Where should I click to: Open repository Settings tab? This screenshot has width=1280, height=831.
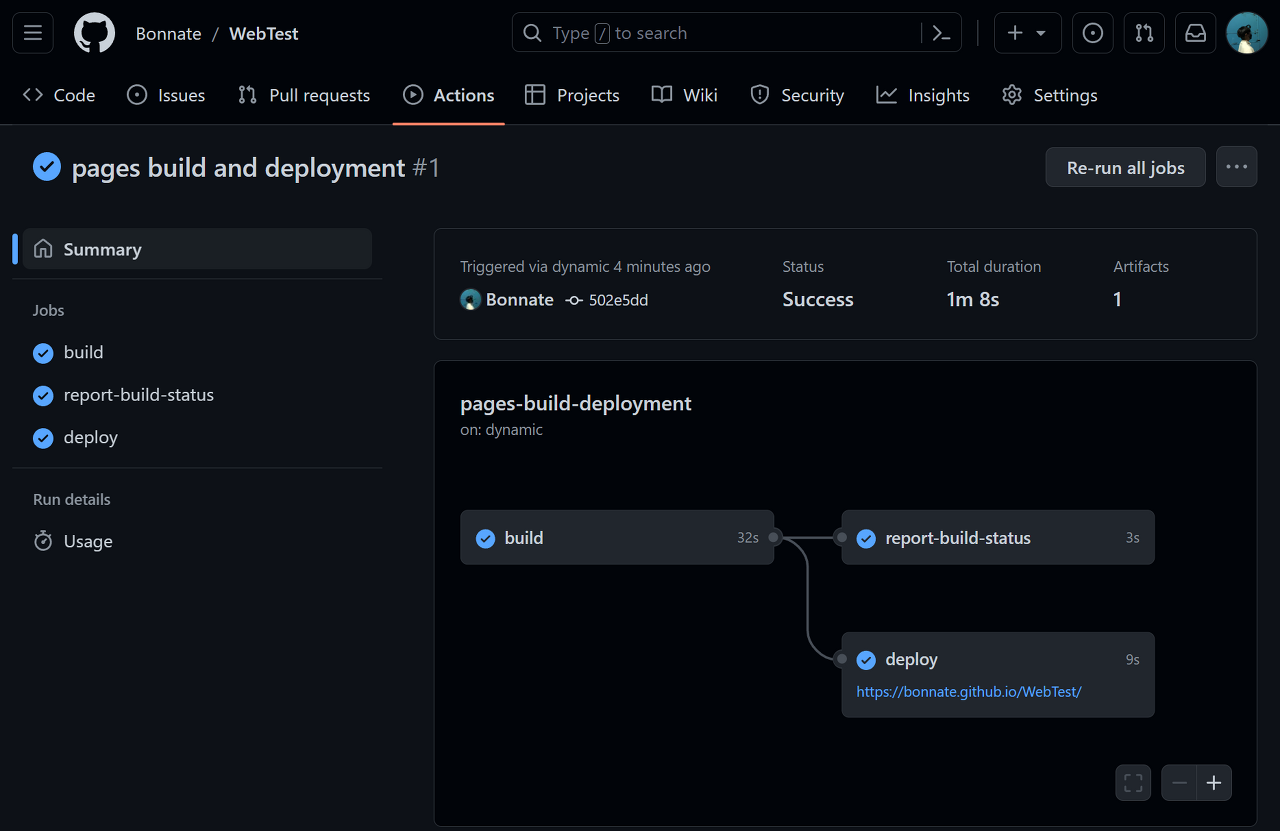(1050, 95)
